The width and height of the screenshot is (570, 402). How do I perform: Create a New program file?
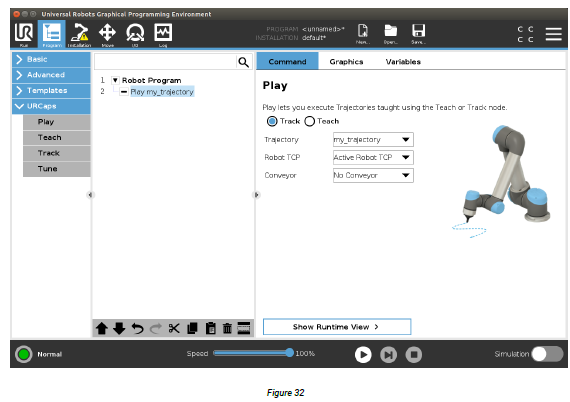(363, 34)
